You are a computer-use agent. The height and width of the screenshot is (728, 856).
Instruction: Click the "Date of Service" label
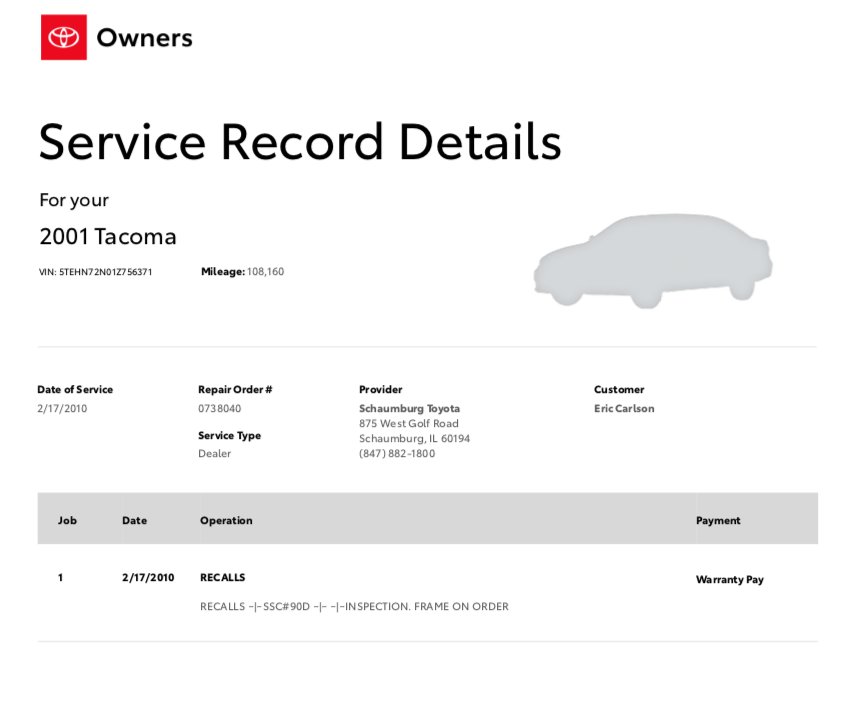[75, 390]
